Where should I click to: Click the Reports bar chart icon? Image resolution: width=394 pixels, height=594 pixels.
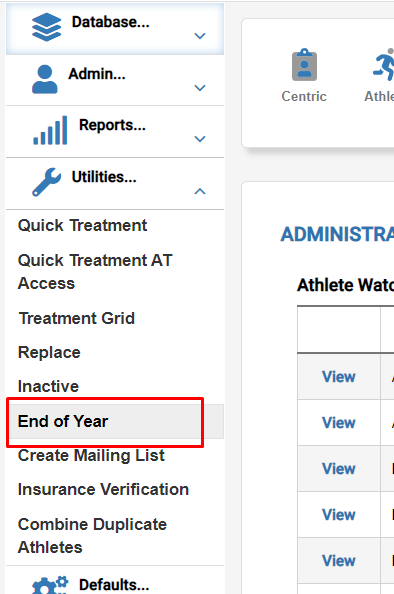click(x=50, y=130)
